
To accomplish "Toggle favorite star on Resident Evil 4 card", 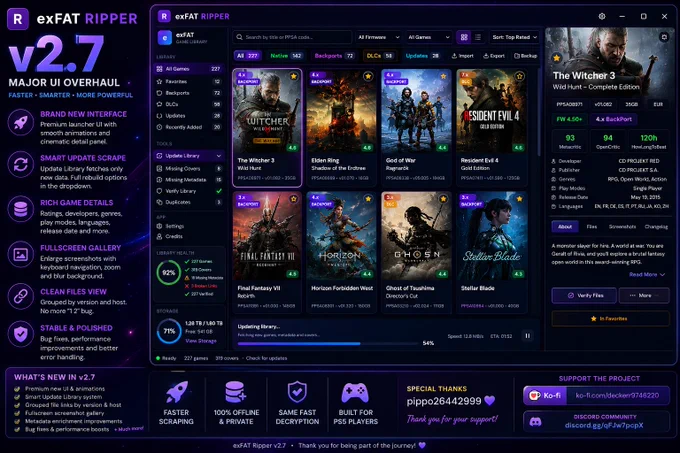I will pos(519,76).
